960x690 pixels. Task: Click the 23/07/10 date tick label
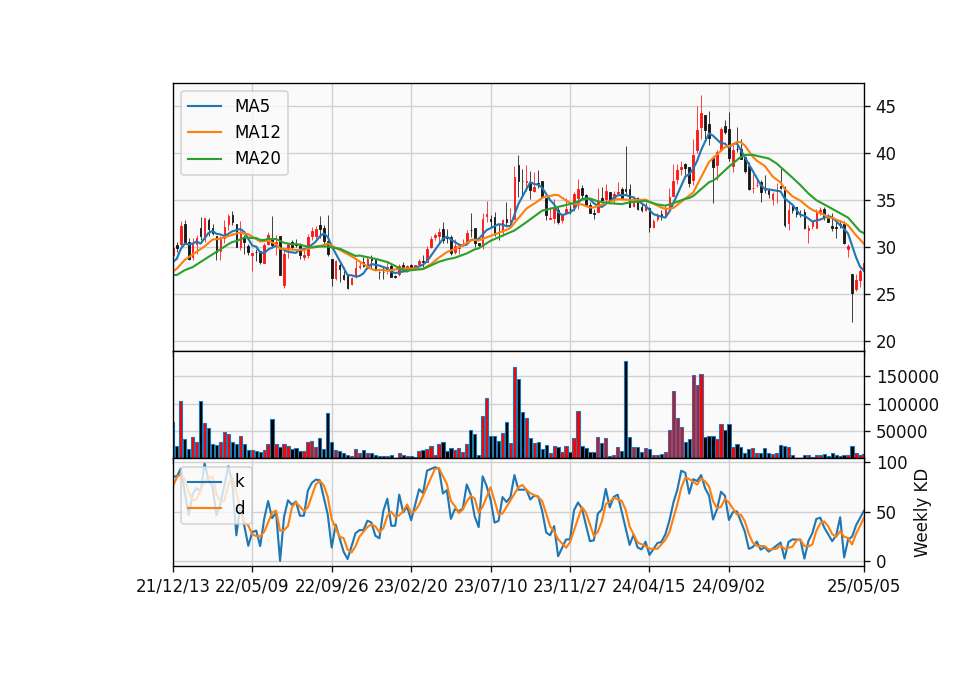coord(490,586)
